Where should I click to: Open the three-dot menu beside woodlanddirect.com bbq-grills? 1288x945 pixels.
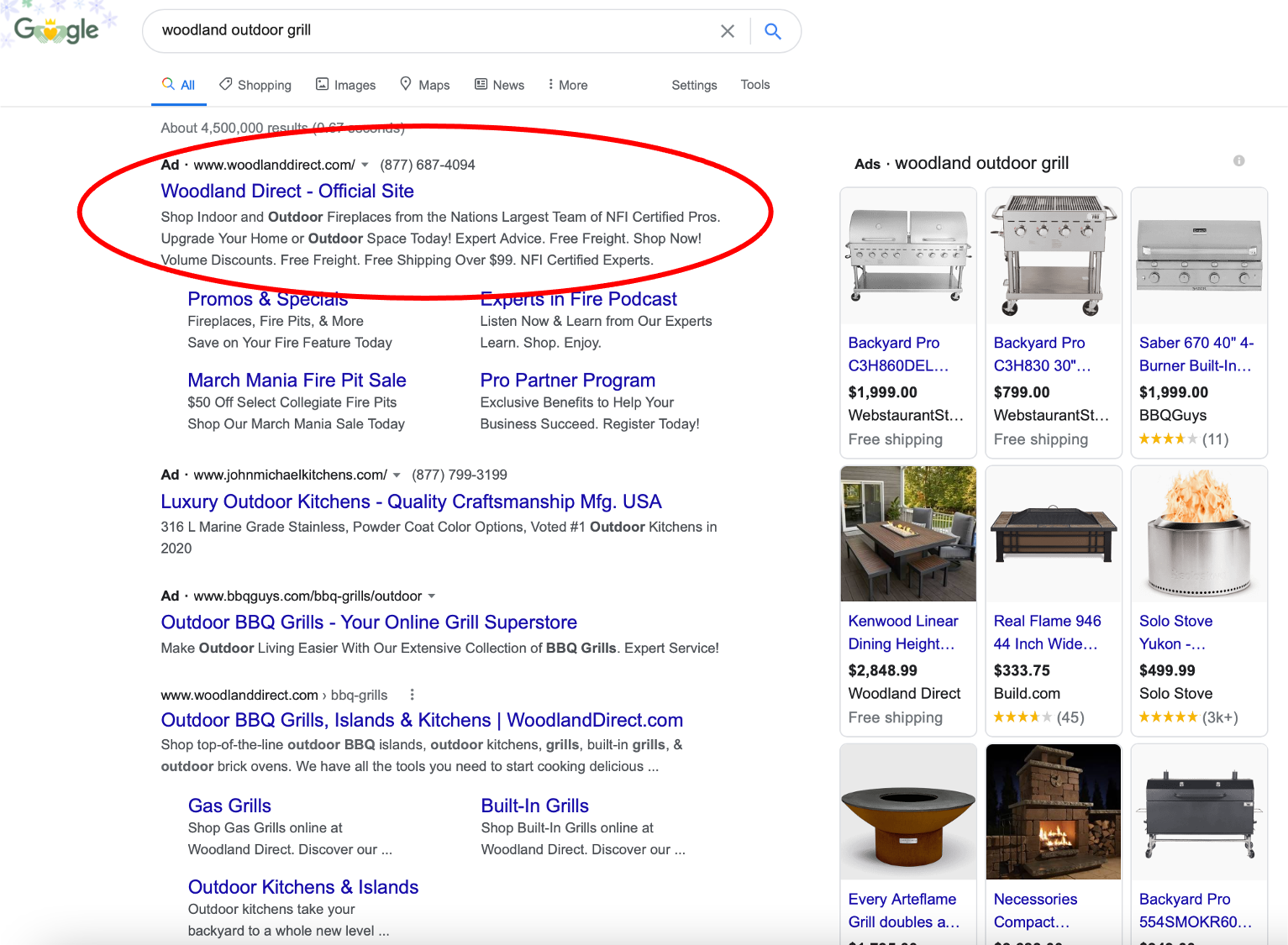[x=412, y=695]
